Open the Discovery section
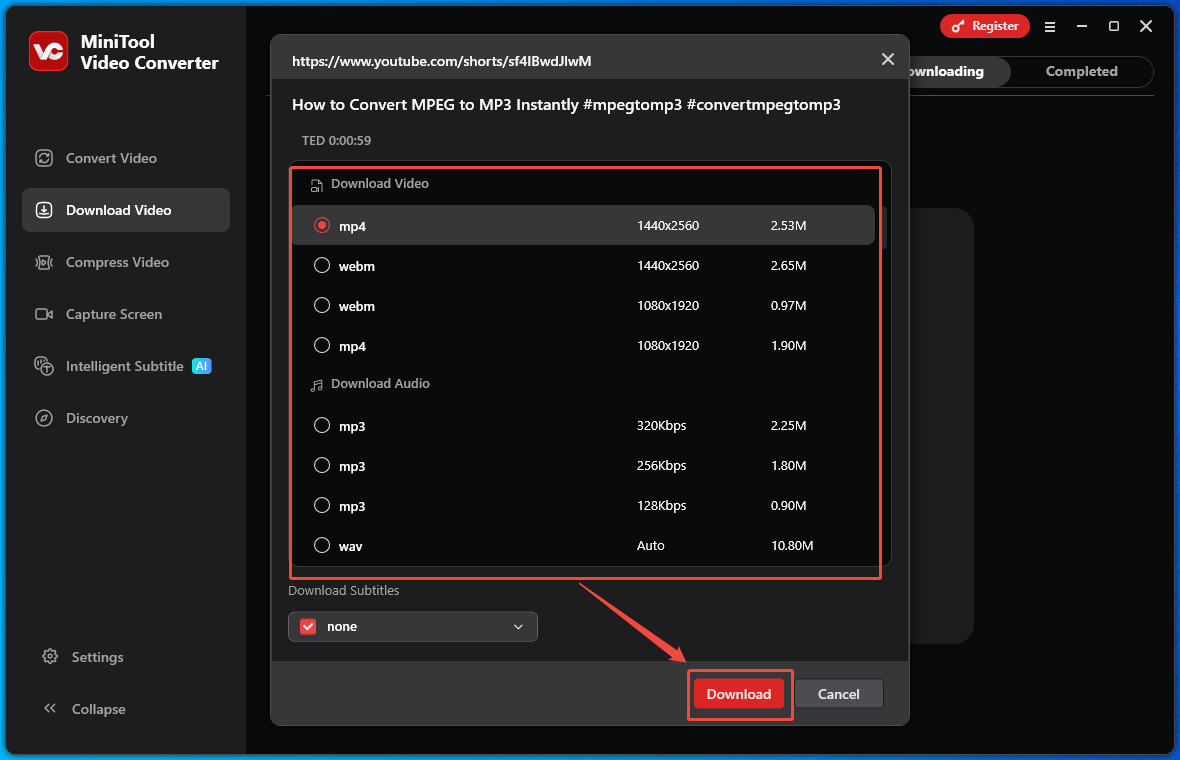 click(x=126, y=418)
